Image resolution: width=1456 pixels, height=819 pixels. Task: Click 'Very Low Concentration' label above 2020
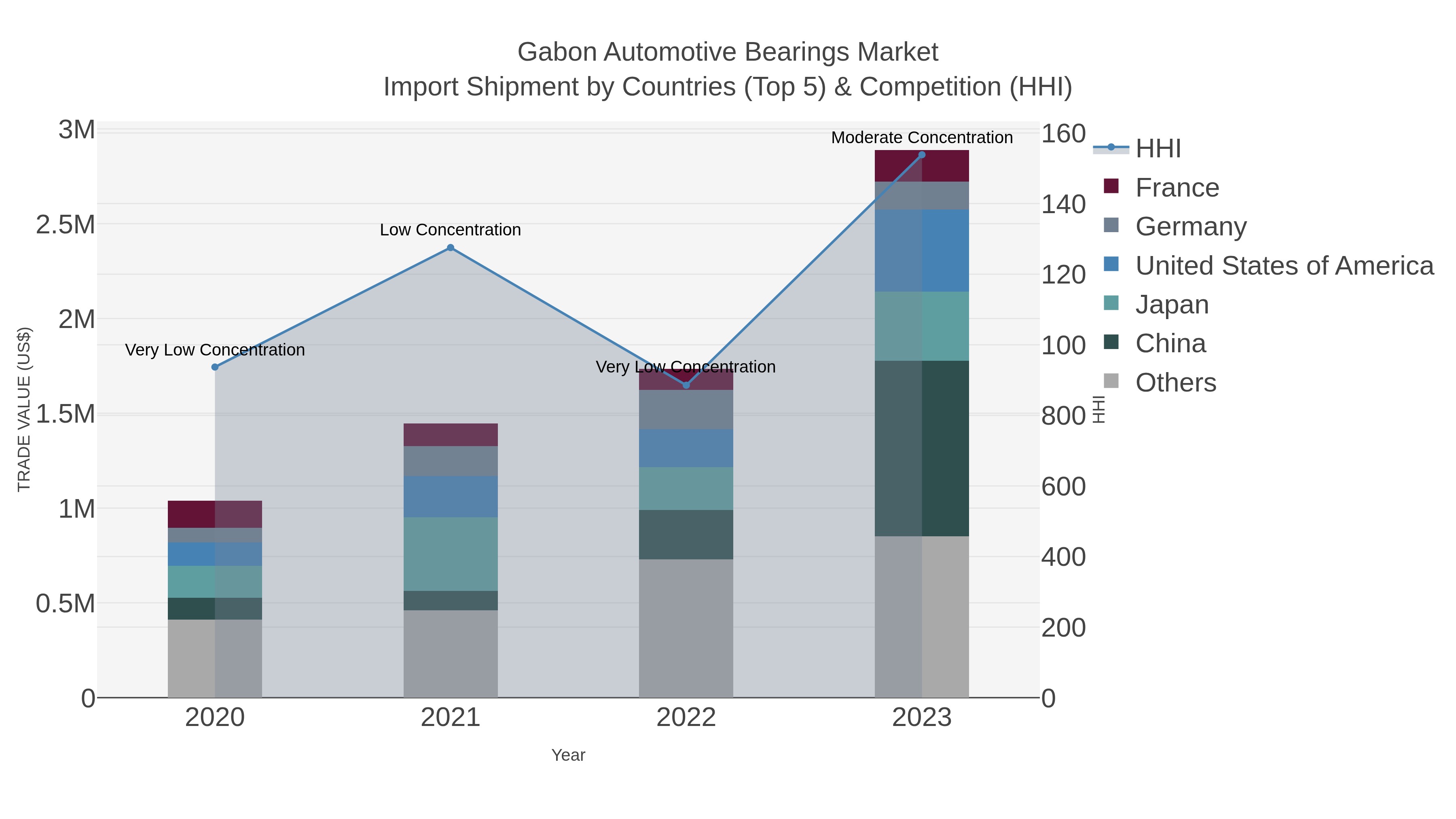(215, 350)
